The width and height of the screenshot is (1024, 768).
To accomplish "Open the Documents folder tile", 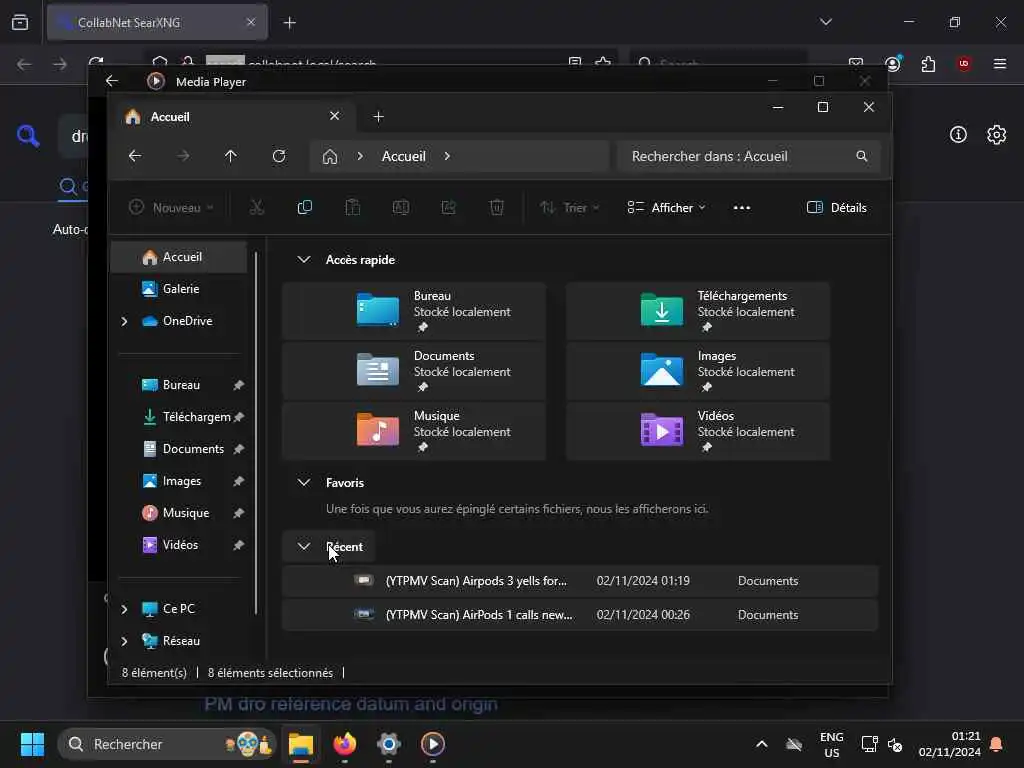I will (x=414, y=371).
